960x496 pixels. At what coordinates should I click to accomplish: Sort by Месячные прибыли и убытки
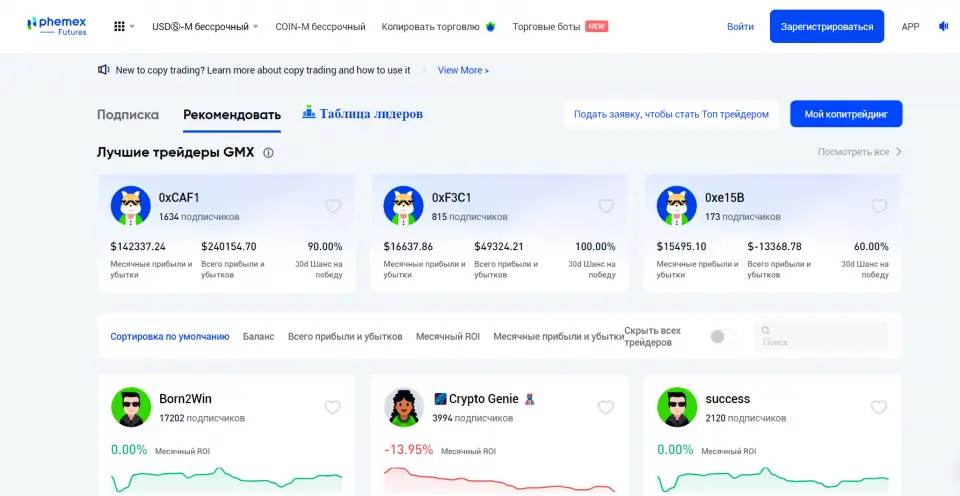click(x=558, y=336)
